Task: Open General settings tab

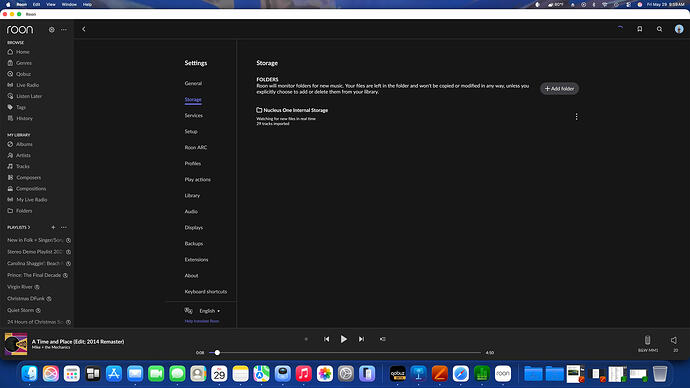Action: pos(193,84)
